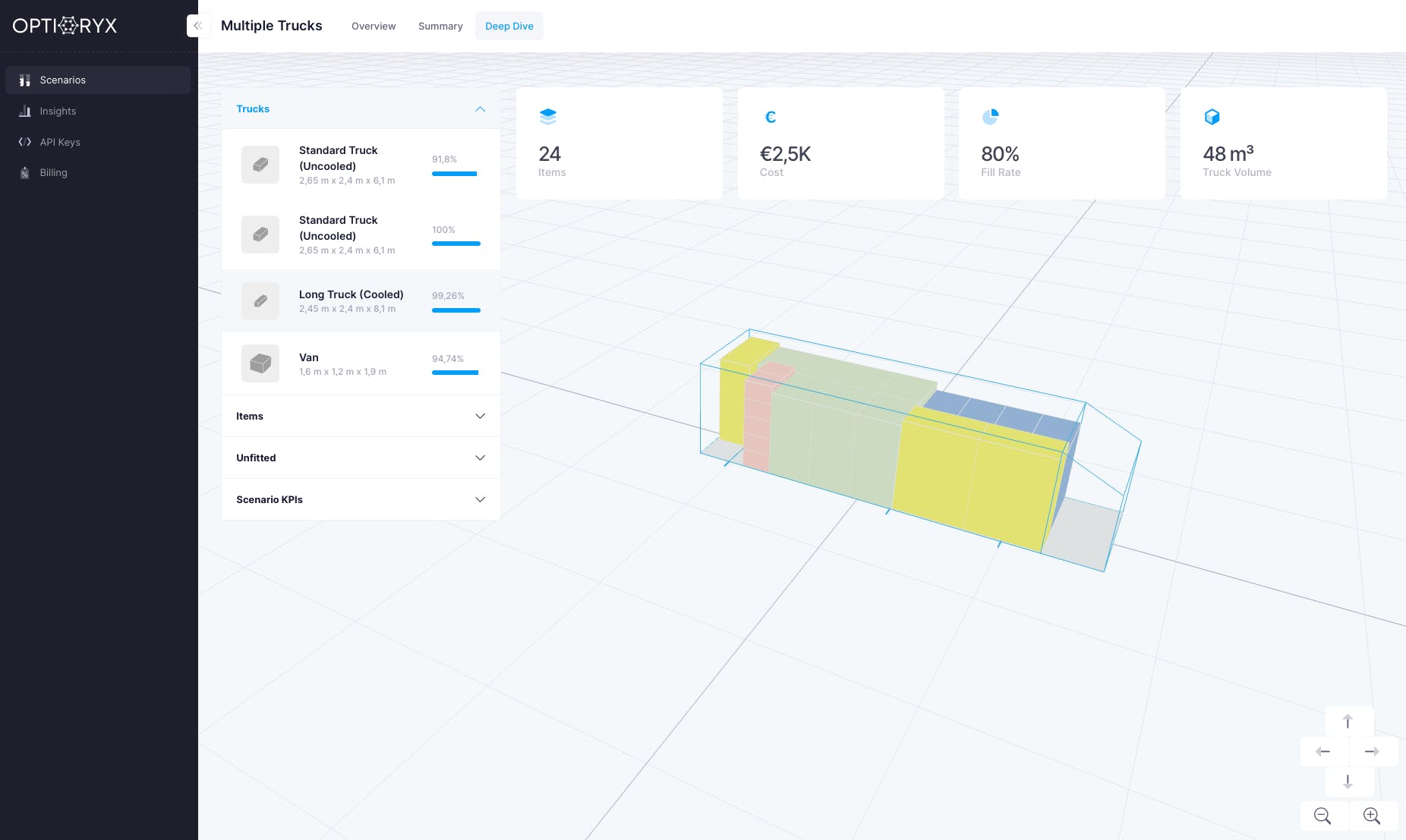Screen dimensions: 1406x840
Task: Click the euro Cost icon
Action: [770, 117]
